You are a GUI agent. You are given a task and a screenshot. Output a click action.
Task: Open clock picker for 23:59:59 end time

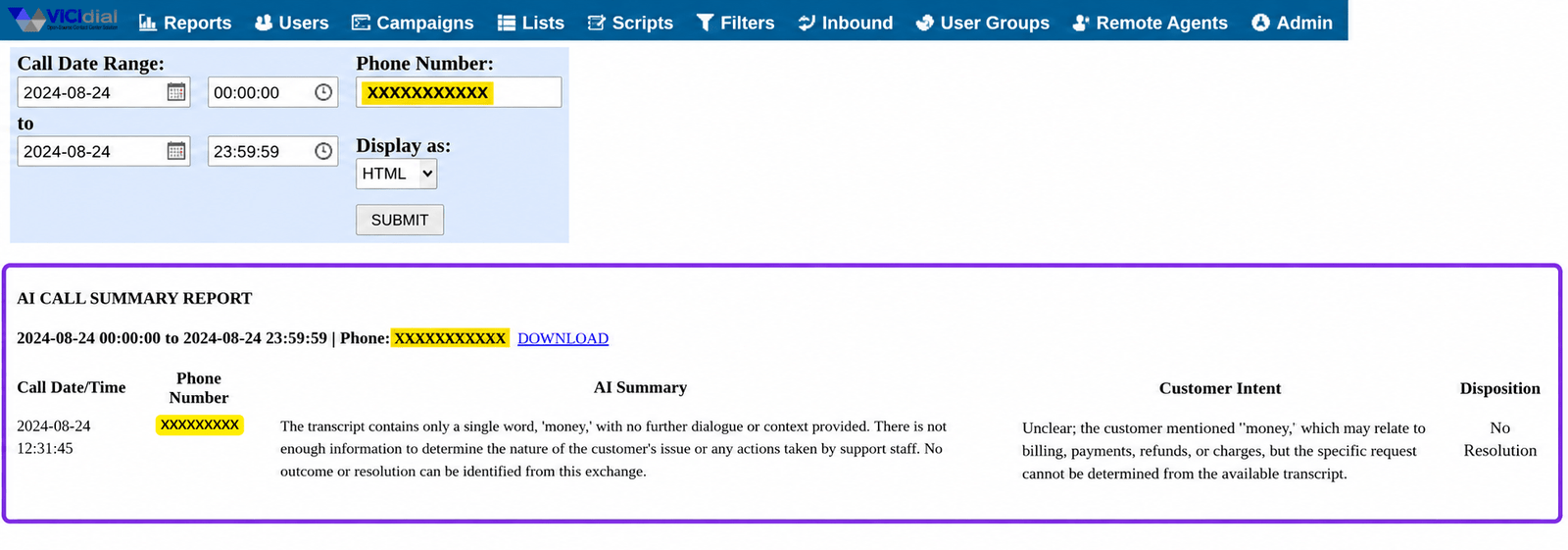coord(323,151)
